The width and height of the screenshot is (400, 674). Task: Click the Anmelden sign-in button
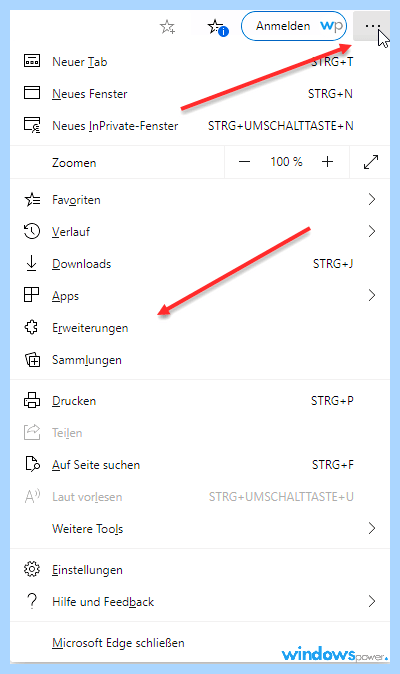pos(294,26)
